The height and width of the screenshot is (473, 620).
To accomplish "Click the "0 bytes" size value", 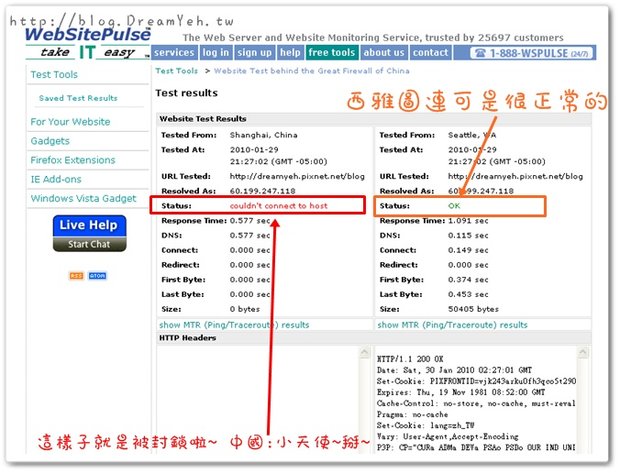I will pyautogui.click(x=245, y=309).
